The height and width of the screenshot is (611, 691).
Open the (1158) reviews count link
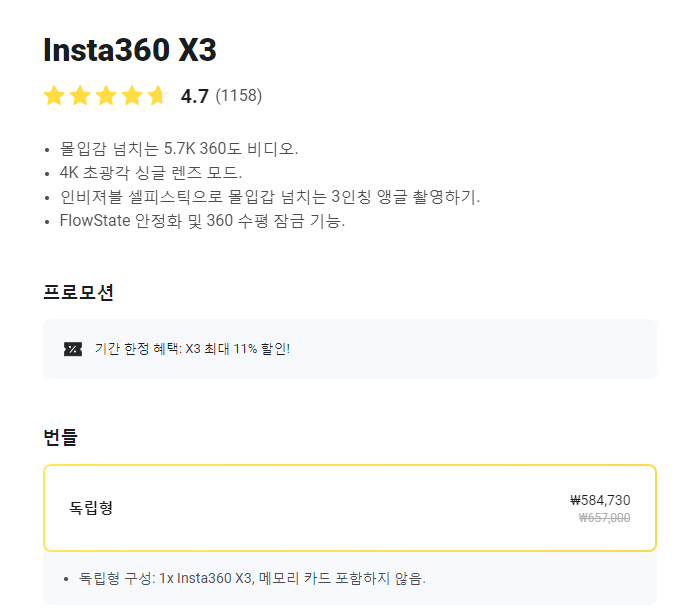click(x=238, y=96)
